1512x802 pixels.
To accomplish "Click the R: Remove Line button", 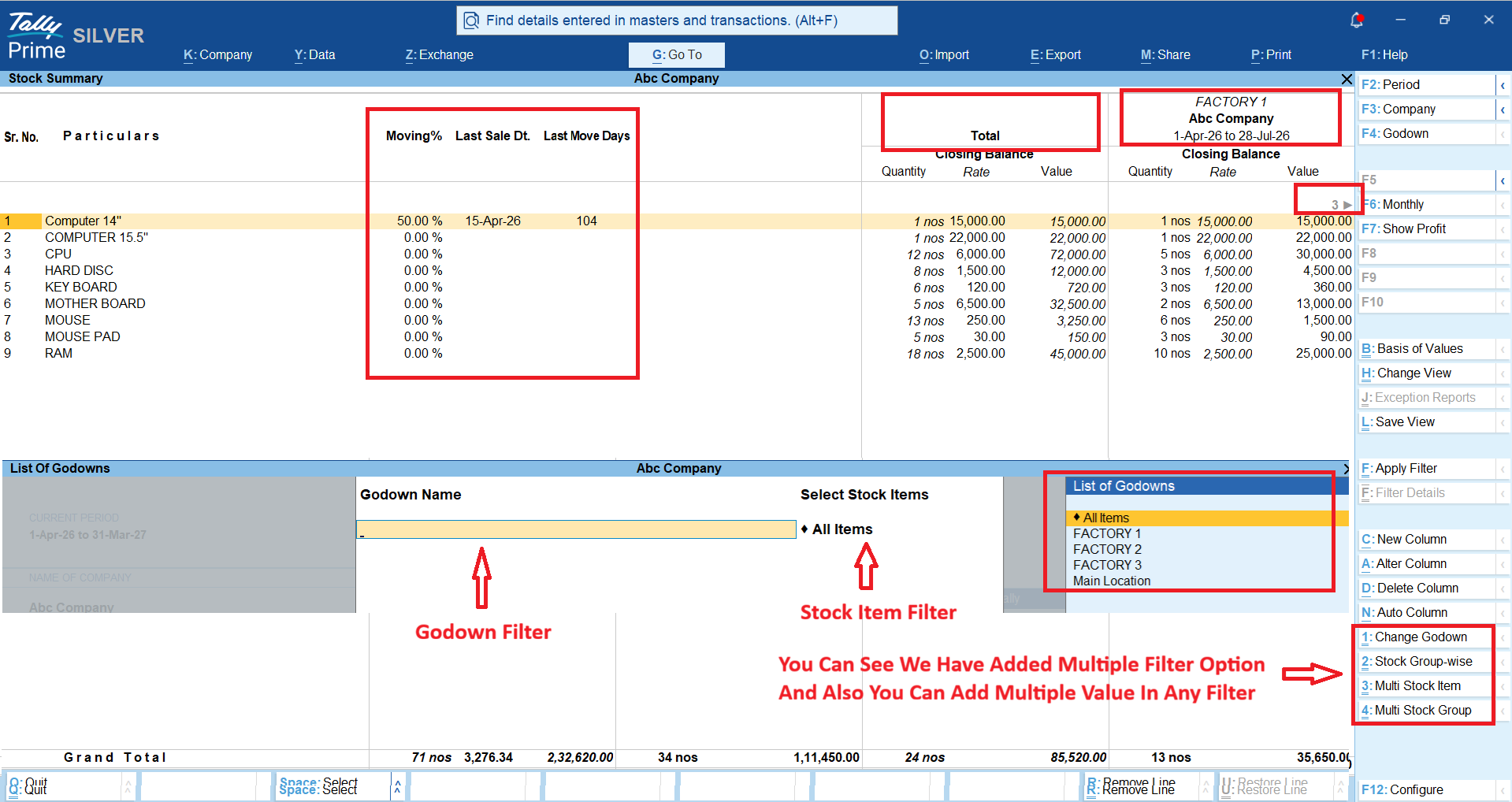I will point(1141,786).
